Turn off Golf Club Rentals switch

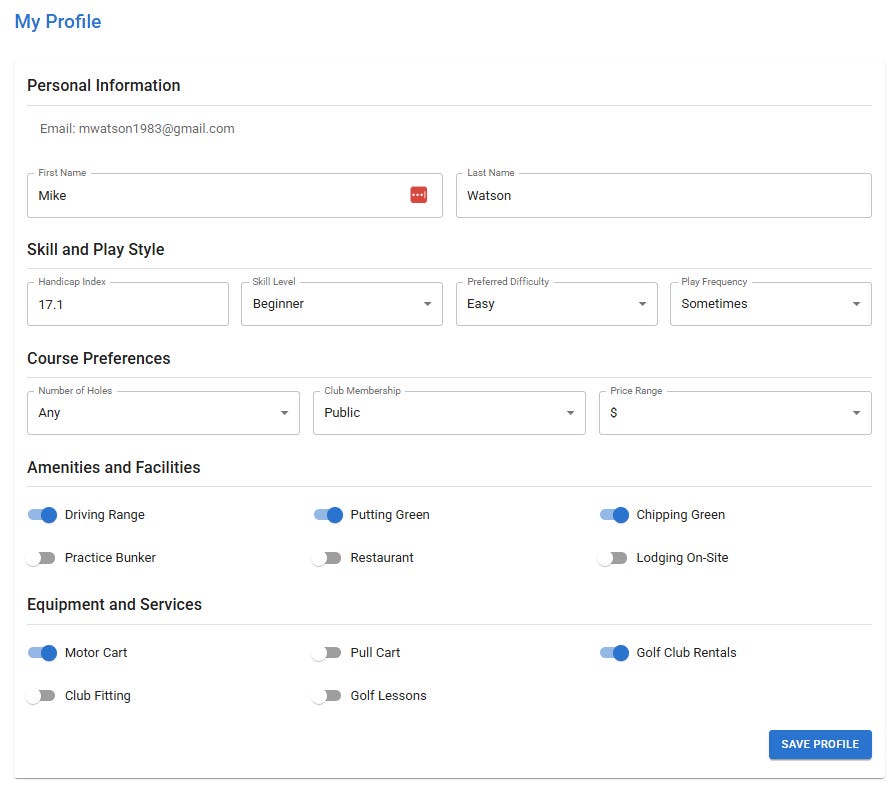(x=615, y=653)
